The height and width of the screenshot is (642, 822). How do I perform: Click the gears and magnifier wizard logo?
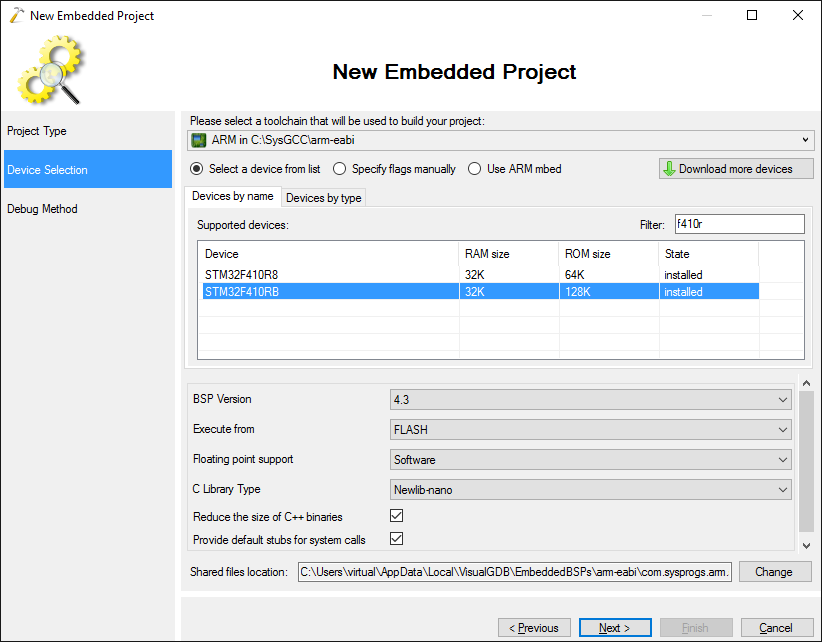coord(50,70)
